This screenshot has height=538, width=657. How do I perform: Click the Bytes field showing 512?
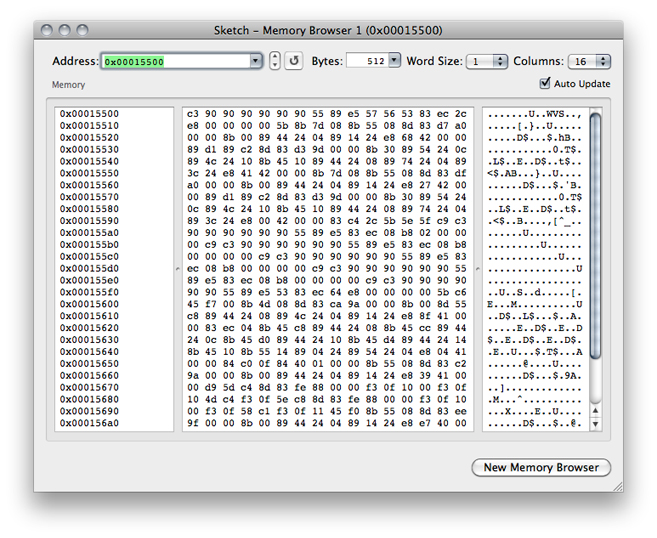pos(367,61)
